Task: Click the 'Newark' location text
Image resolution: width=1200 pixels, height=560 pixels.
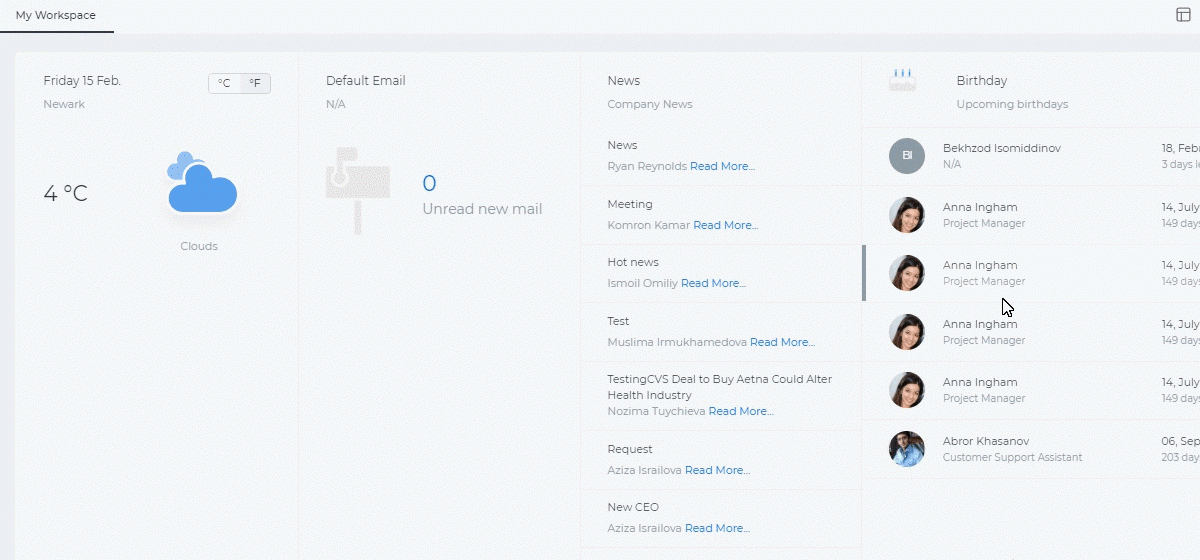Action: [64, 104]
